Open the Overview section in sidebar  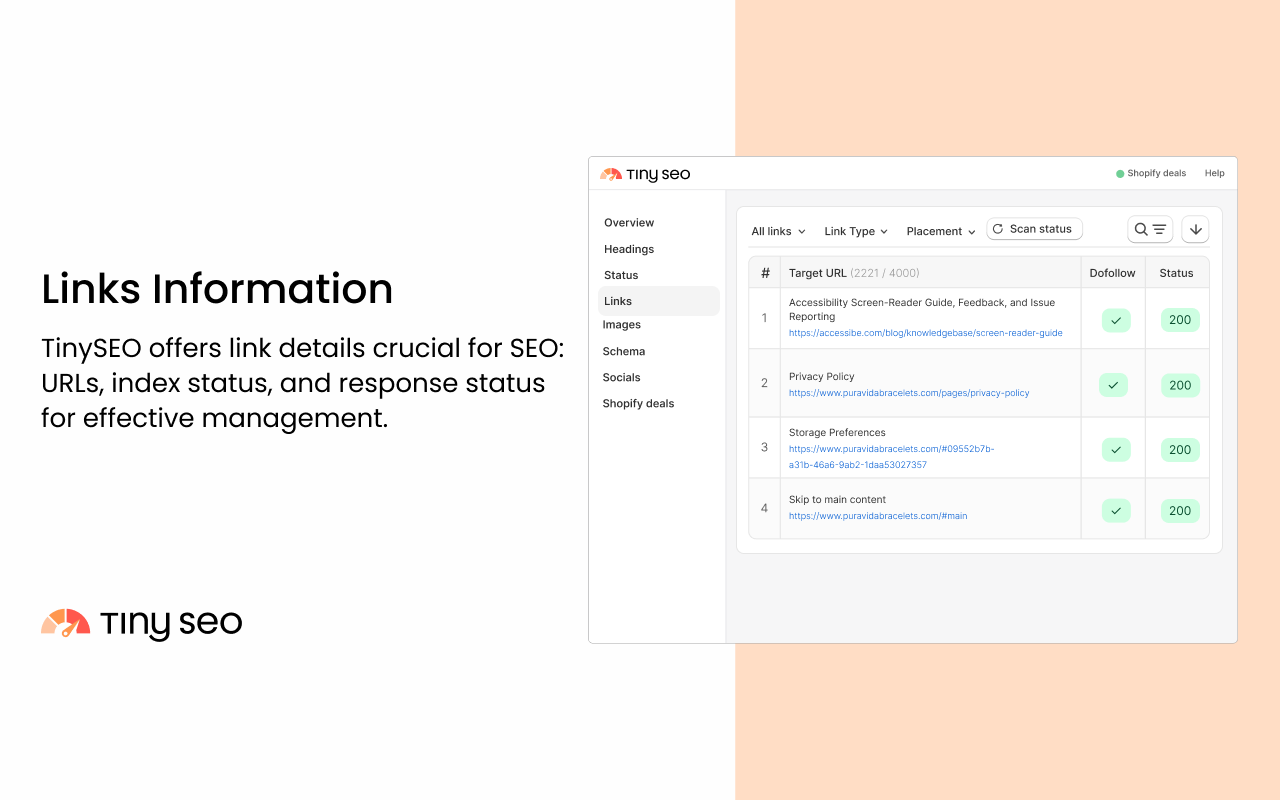point(629,223)
